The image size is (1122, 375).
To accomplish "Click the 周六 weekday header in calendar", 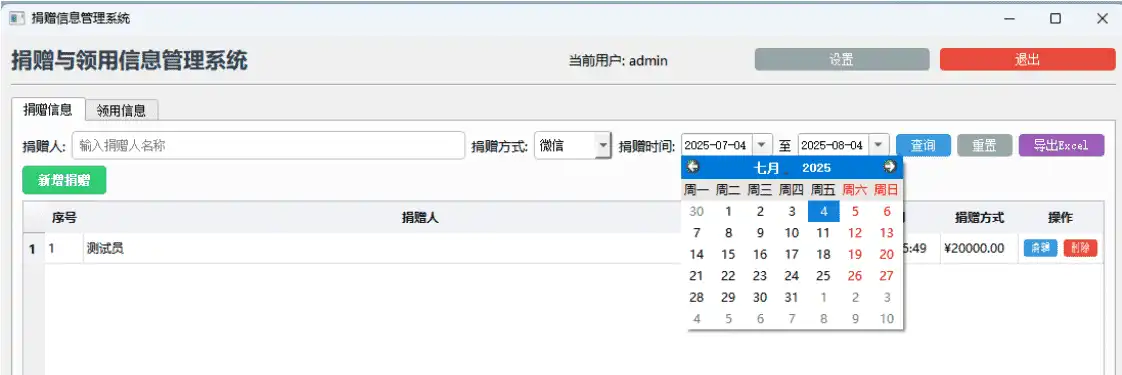I will click(x=855, y=190).
